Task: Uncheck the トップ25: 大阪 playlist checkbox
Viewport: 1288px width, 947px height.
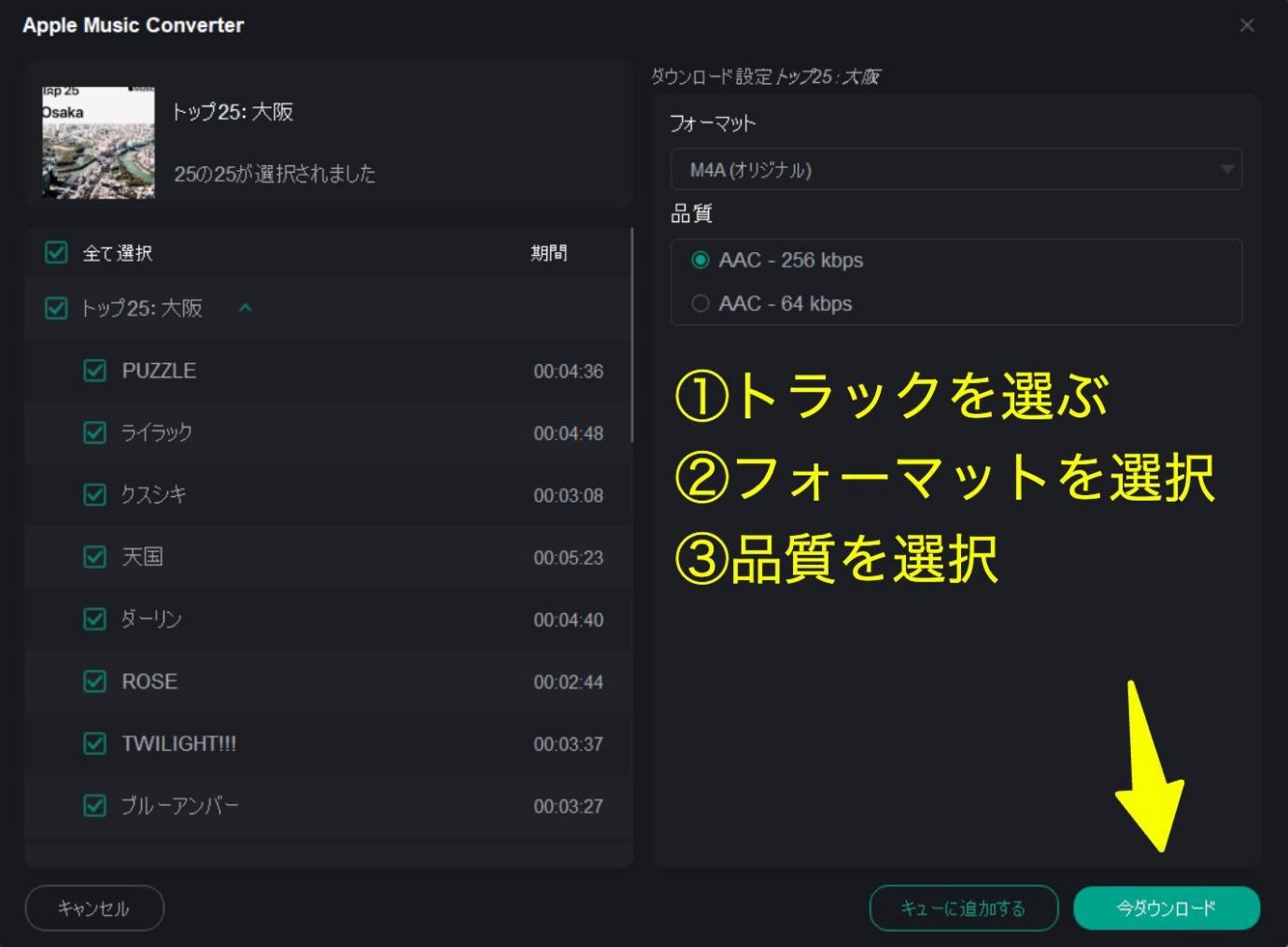Action: tap(56, 308)
